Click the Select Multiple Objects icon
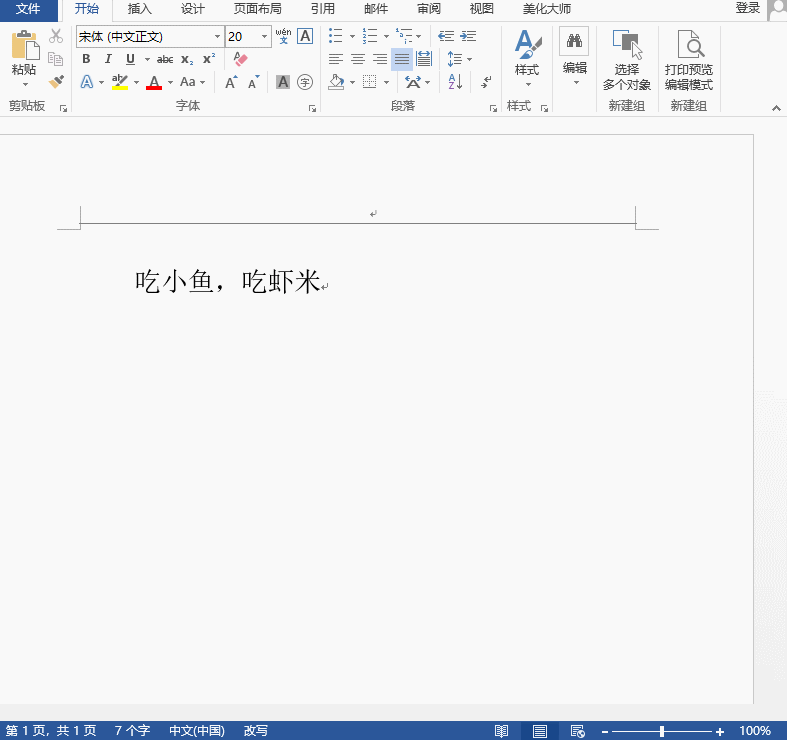Image resolution: width=787 pixels, height=740 pixels. tap(627, 62)
